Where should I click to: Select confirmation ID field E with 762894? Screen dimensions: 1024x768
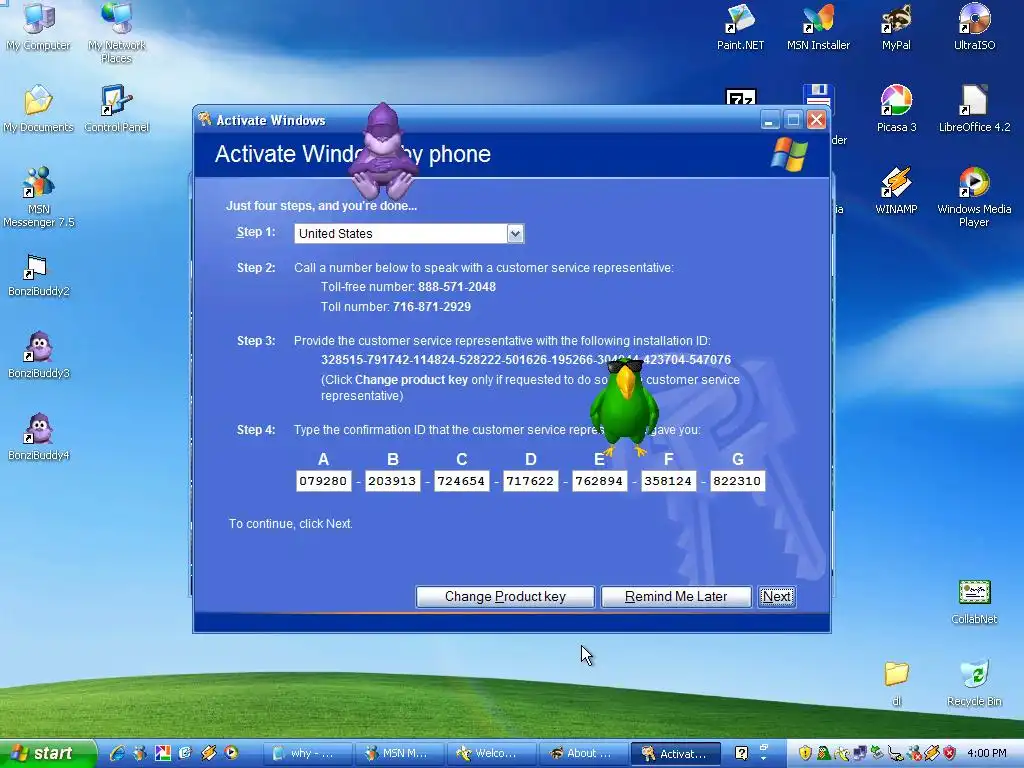pos(600,481)
